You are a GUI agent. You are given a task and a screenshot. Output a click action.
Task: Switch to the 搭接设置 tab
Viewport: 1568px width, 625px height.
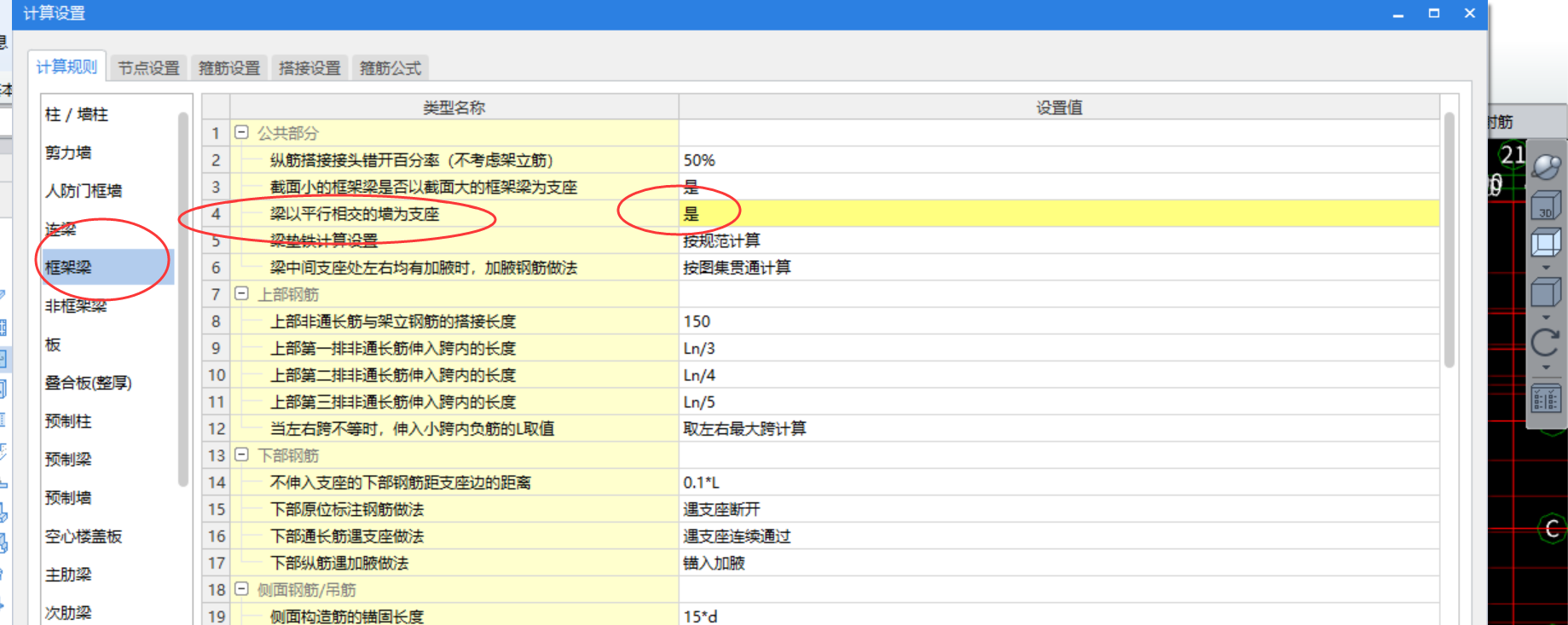[310, 67]
